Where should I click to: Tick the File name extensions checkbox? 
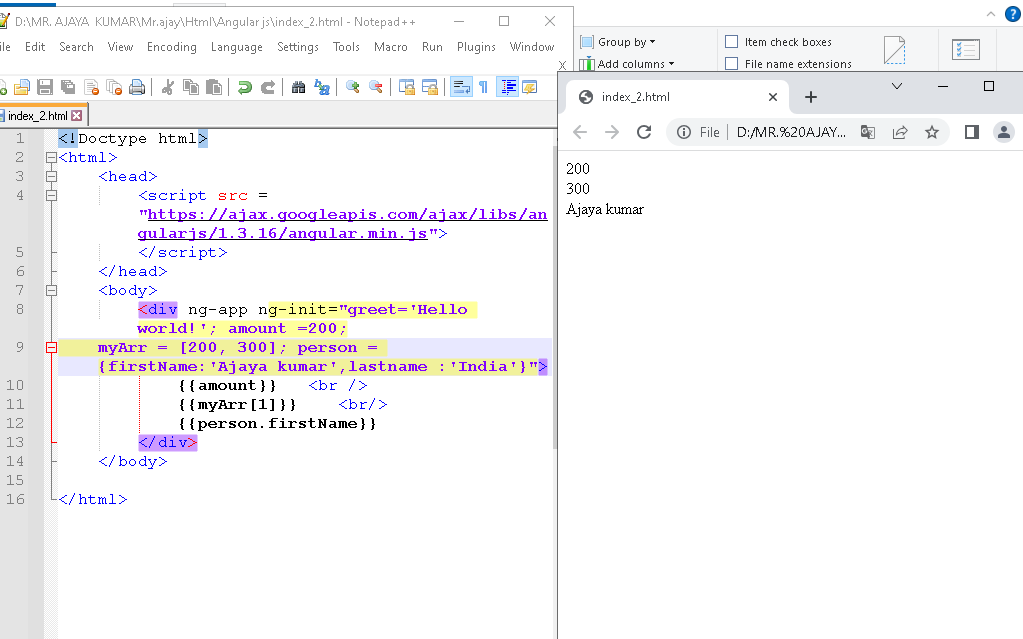click(732, 64)
